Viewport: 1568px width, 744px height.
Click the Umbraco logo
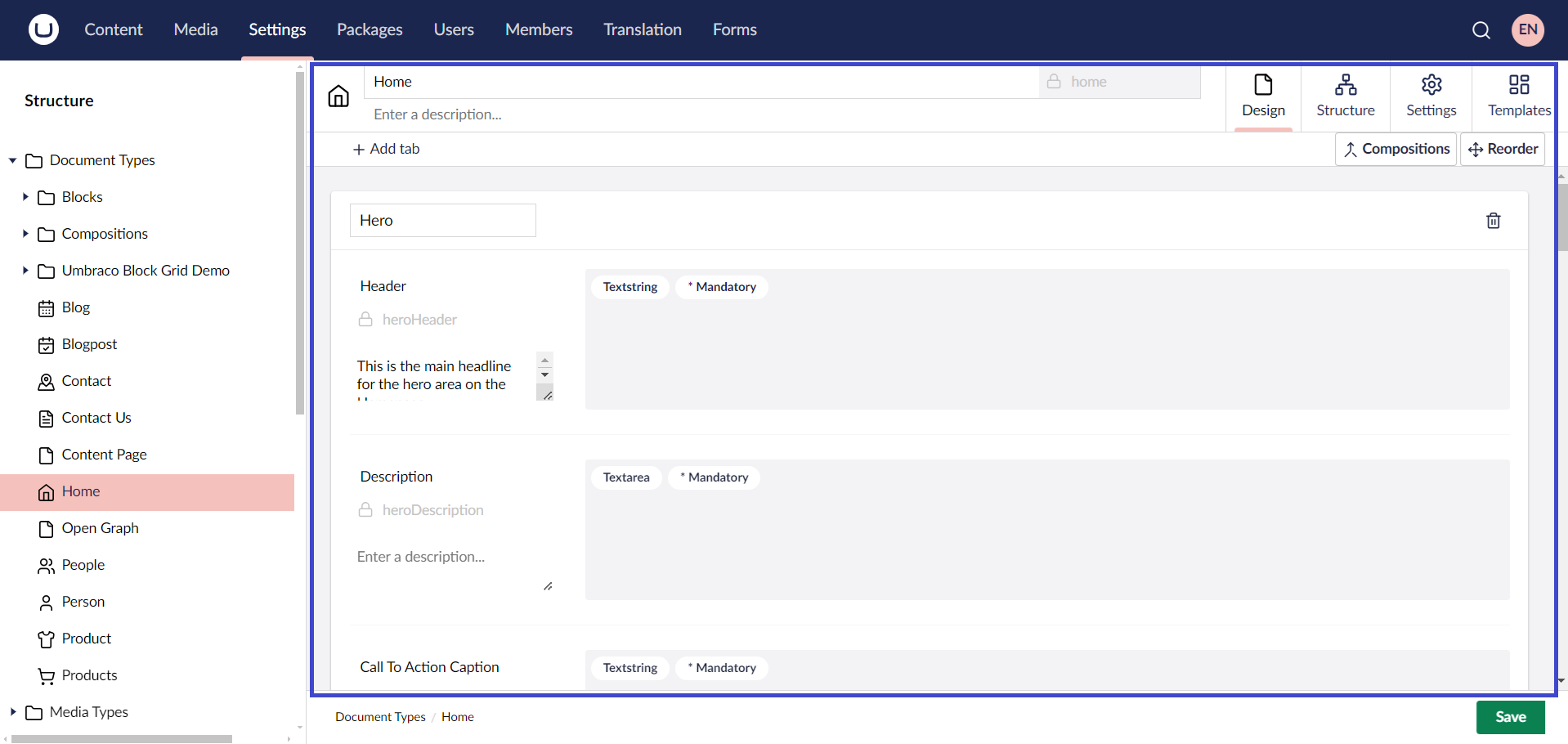tap(43, 29)
